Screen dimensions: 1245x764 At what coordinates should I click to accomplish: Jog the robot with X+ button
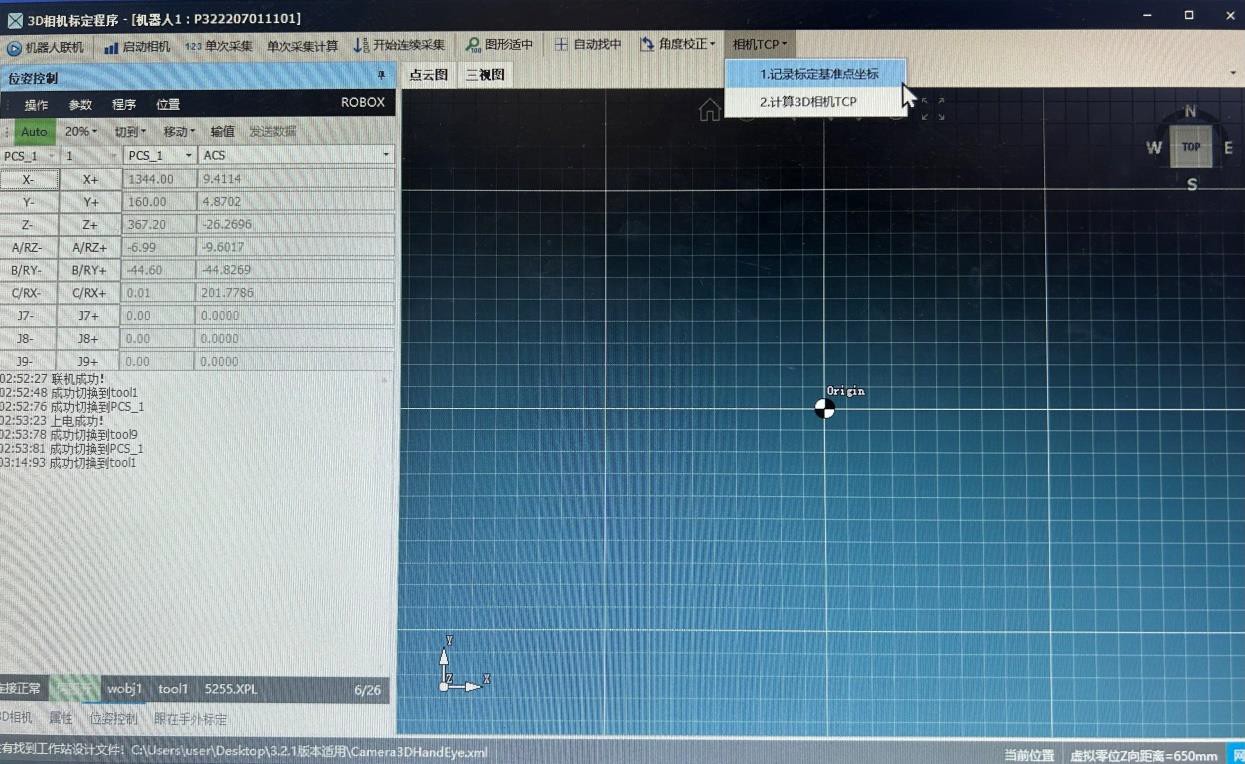coord(90,179)
